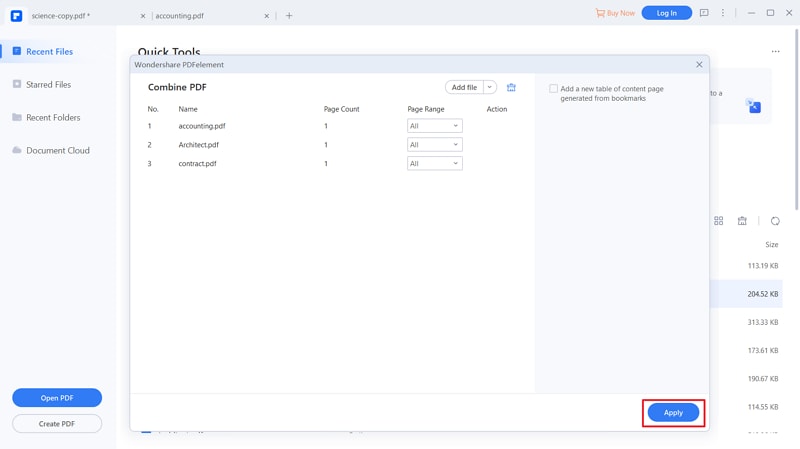Image resolution: width=800 pixels, height=449 pixels.
Task: Open the Quick Tools ellipsis menu
Action: [x=776, y=52]
